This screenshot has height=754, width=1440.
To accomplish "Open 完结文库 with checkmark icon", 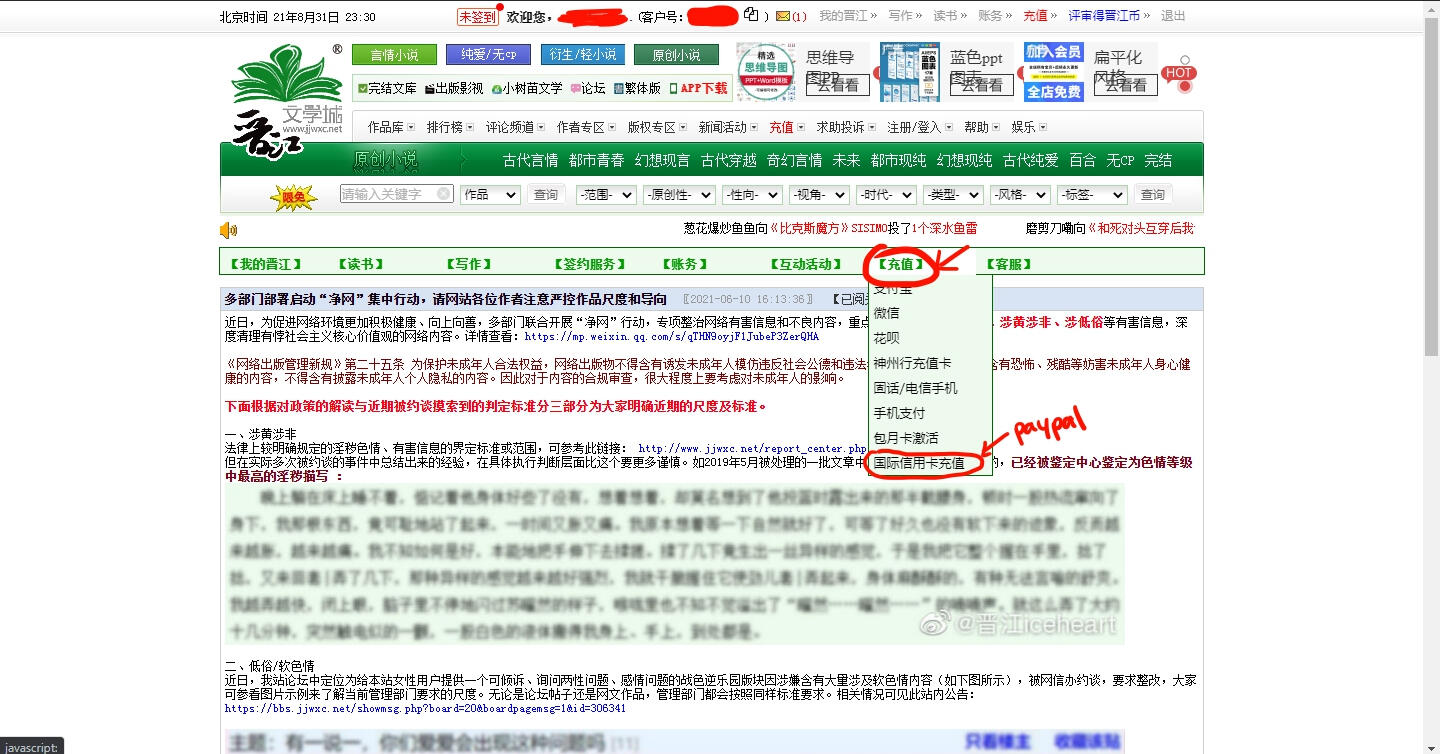I will click(386, 88).
